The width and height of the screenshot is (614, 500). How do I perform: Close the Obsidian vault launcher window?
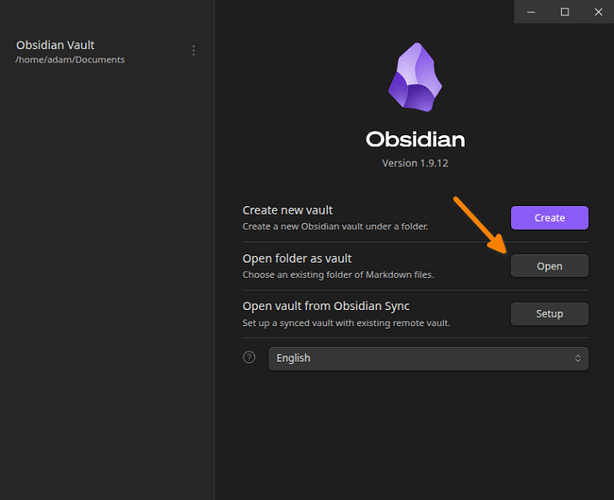click(598, 12)
